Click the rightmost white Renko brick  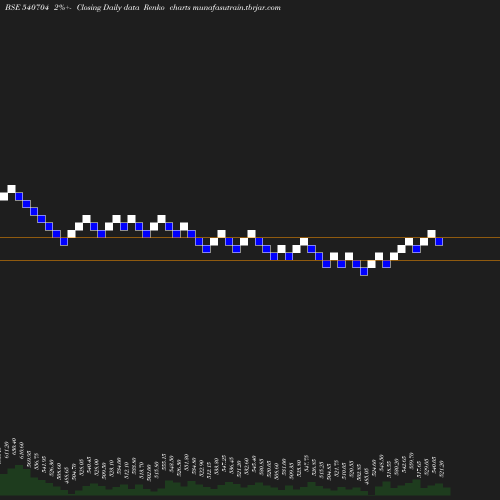pyautogui.click(x=431, y=234)
